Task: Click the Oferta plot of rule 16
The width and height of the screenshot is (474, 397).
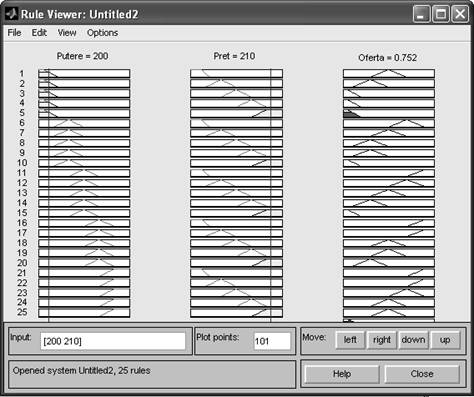Action: (389, 223)
